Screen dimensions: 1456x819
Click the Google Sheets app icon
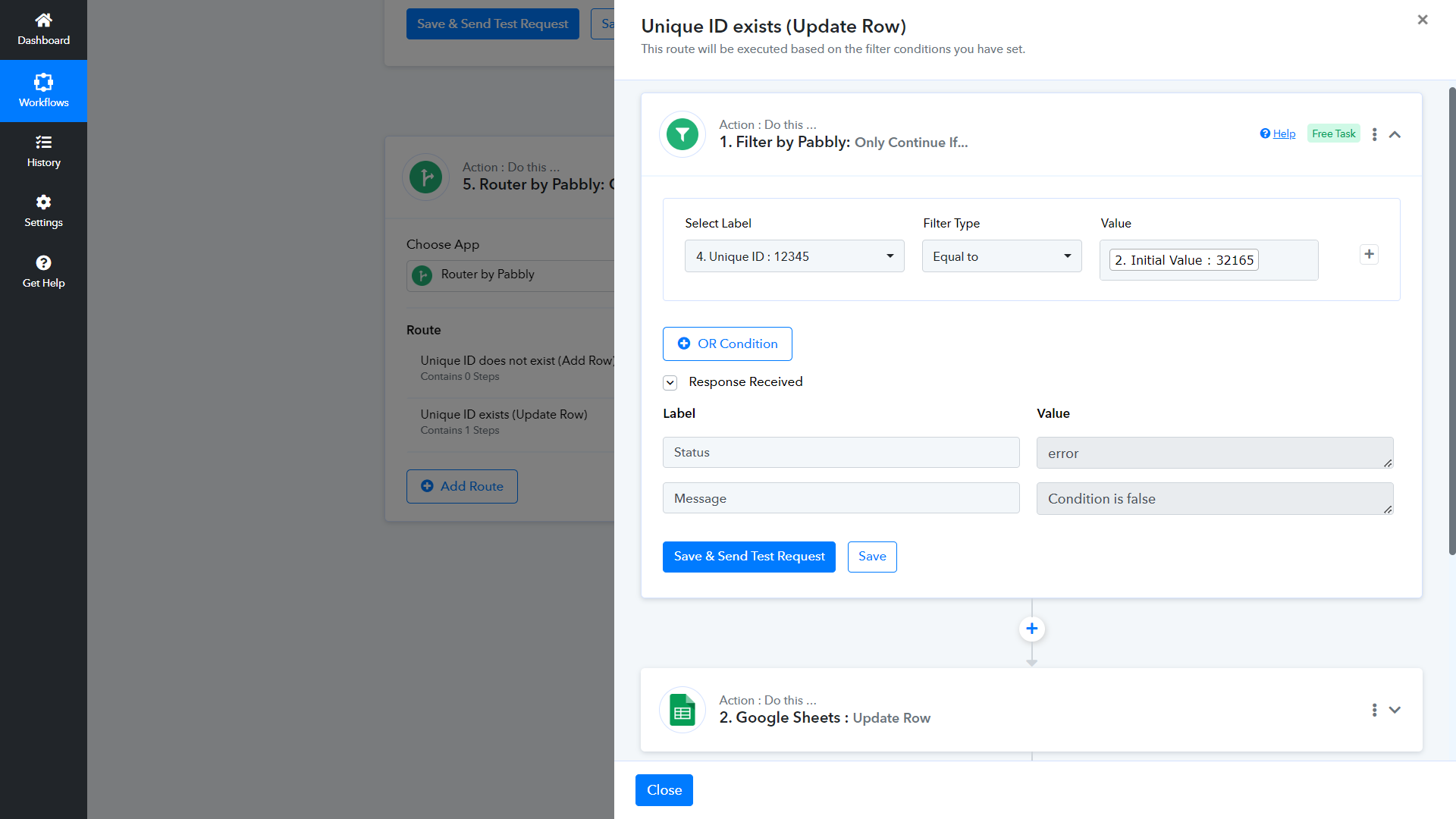[682, 710]
